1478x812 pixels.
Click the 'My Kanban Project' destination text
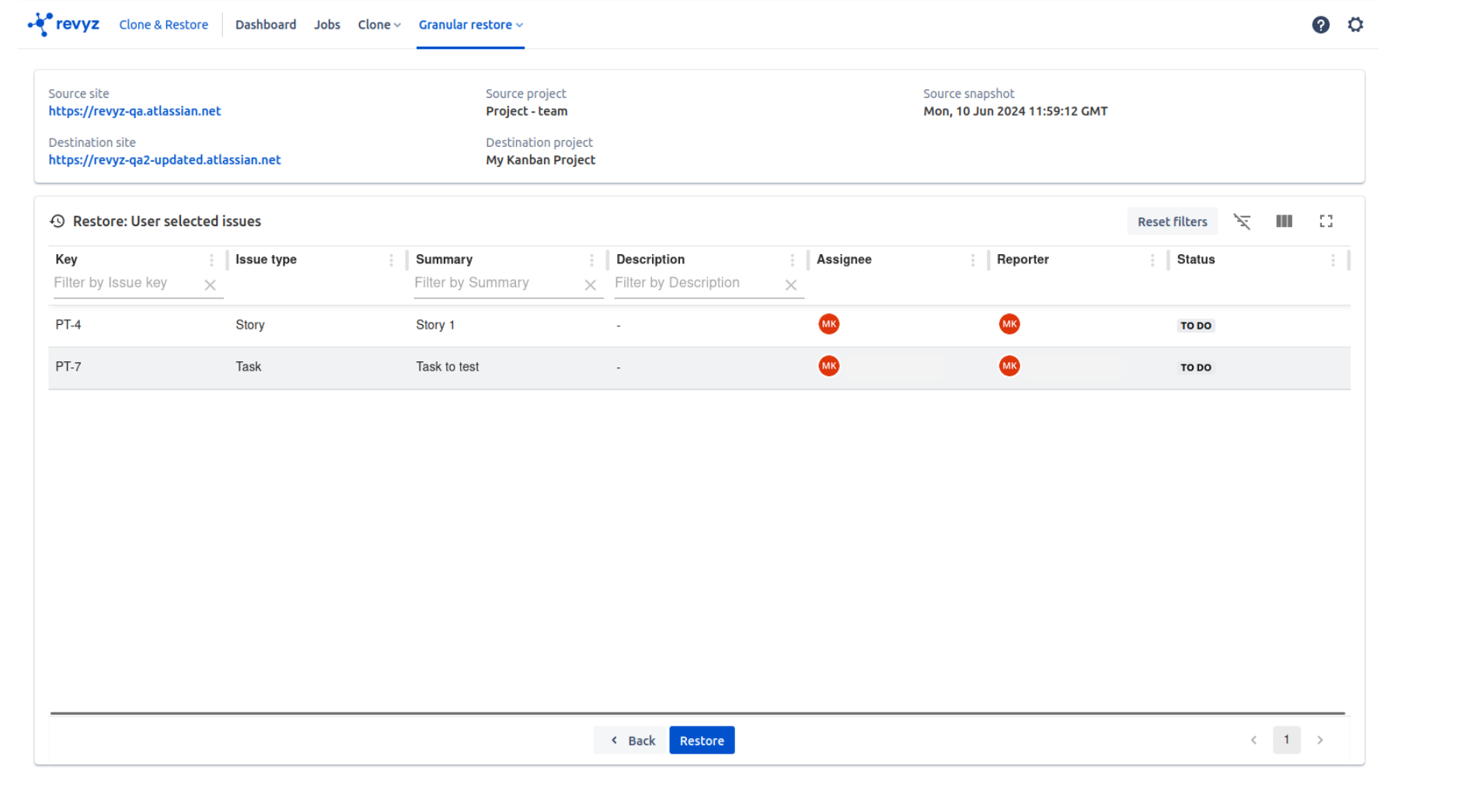[x=540, y=160]
